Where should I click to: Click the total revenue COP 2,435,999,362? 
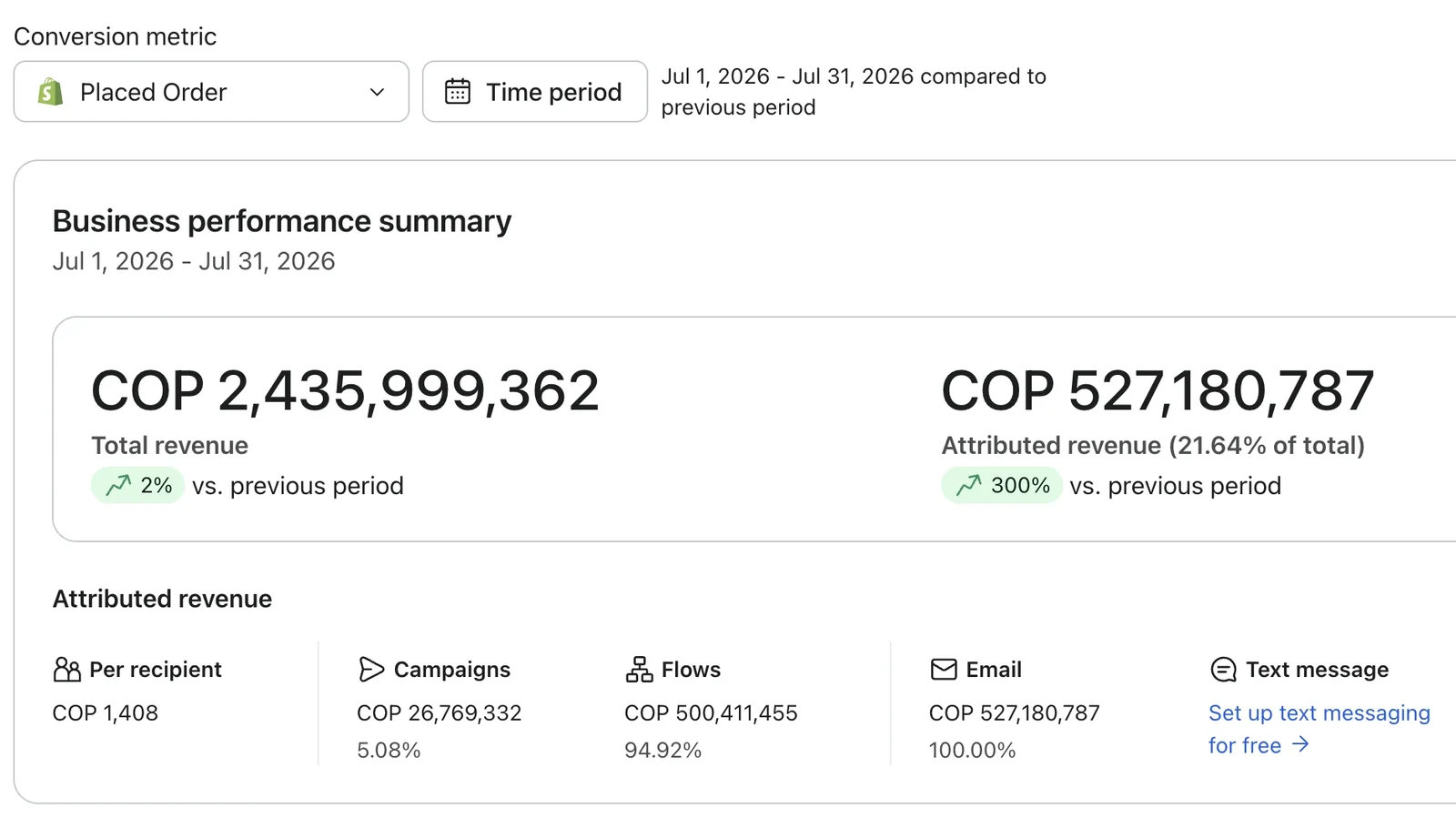345,391
